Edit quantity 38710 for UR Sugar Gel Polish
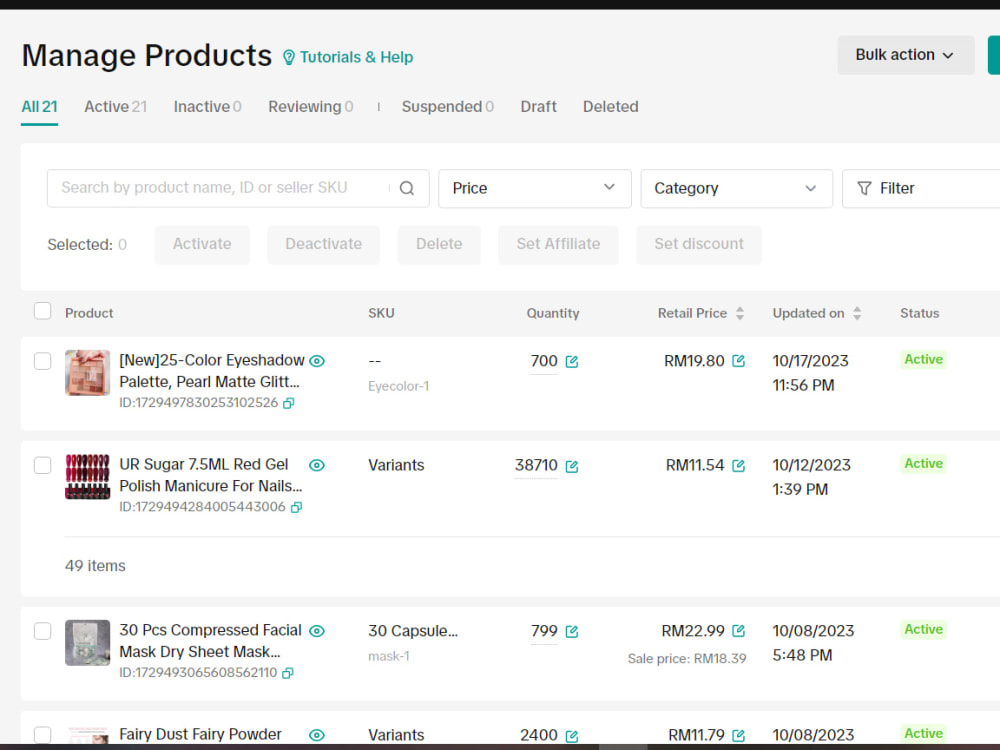This screenshot has width=1000, height=750. [572, 466]
